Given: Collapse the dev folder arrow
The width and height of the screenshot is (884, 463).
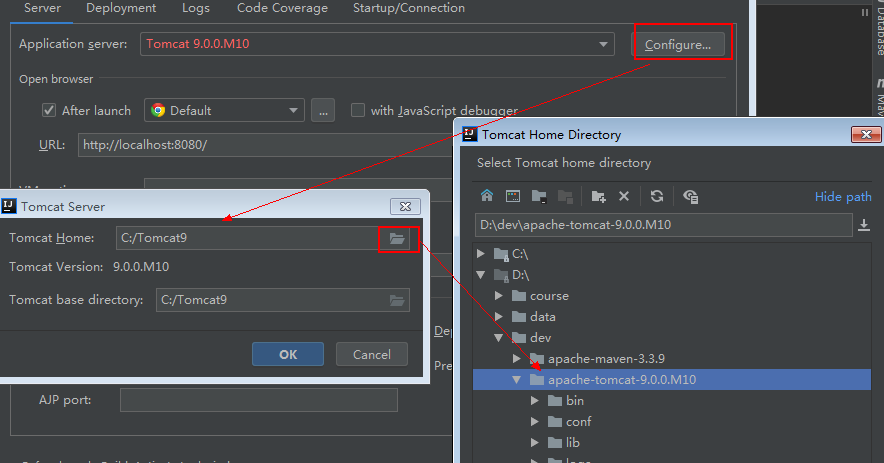Looking at the screenshot, I should [x=498, y=338].
